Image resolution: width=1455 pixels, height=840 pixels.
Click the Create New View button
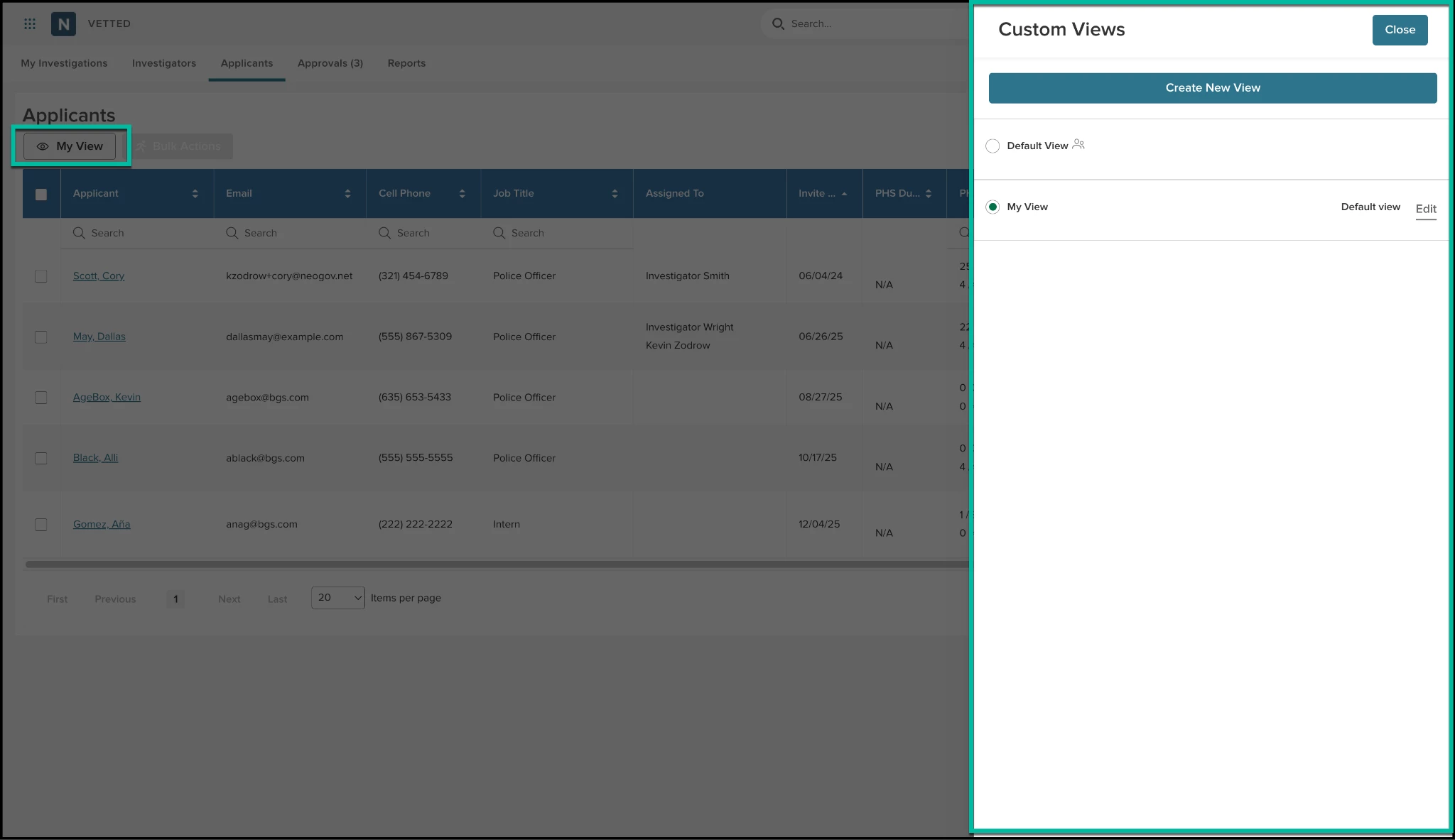[x=1212, y=88]
